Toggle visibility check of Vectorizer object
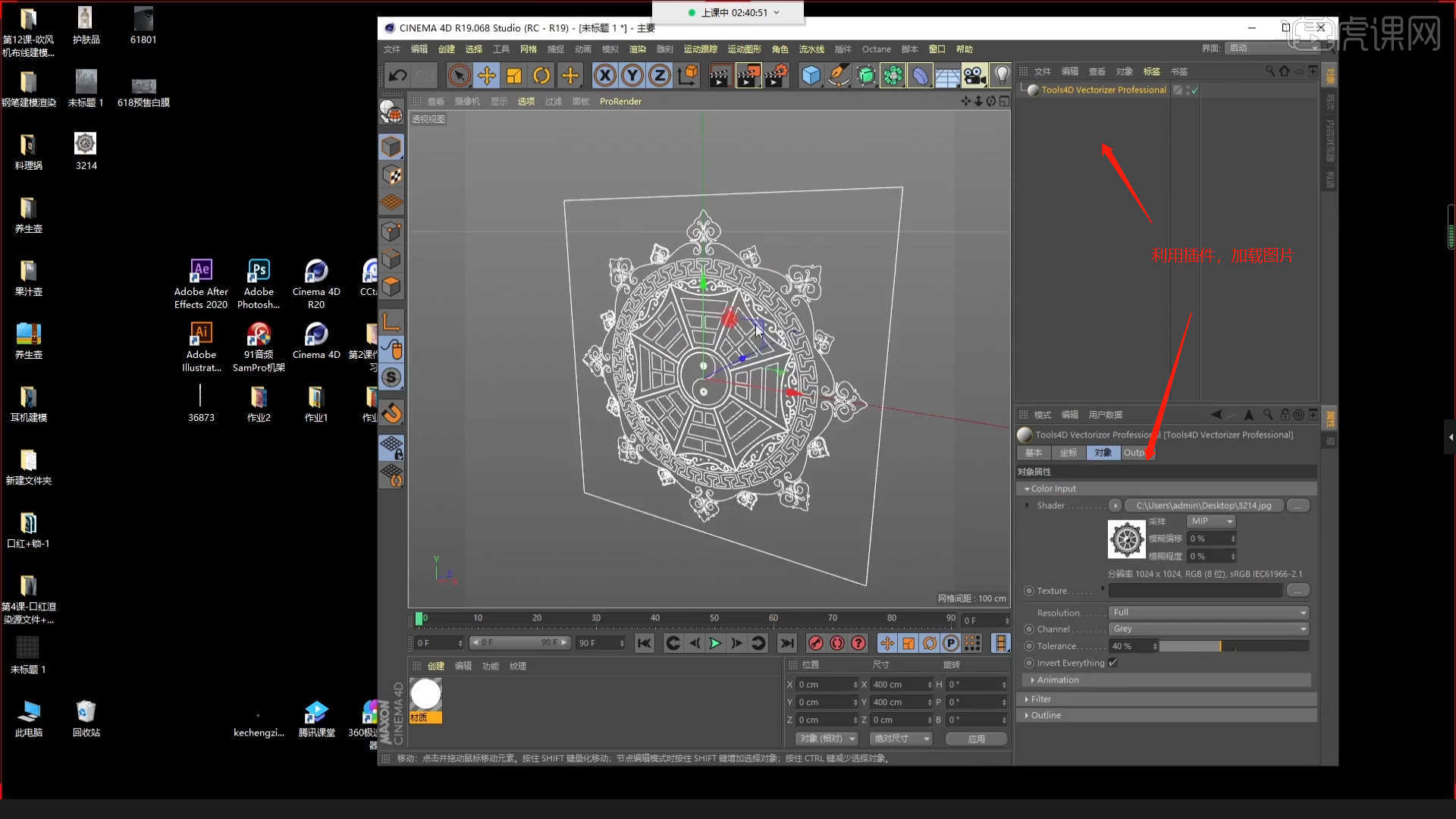Image resolution: width=1456 pixels, height=819 pixels. [1194, 90]
